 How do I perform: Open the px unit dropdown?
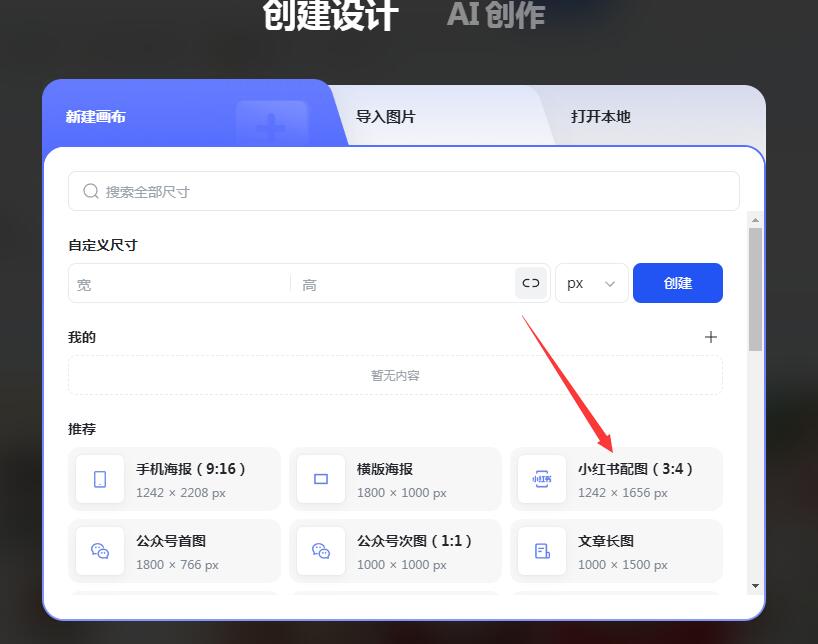pos(591,283)
